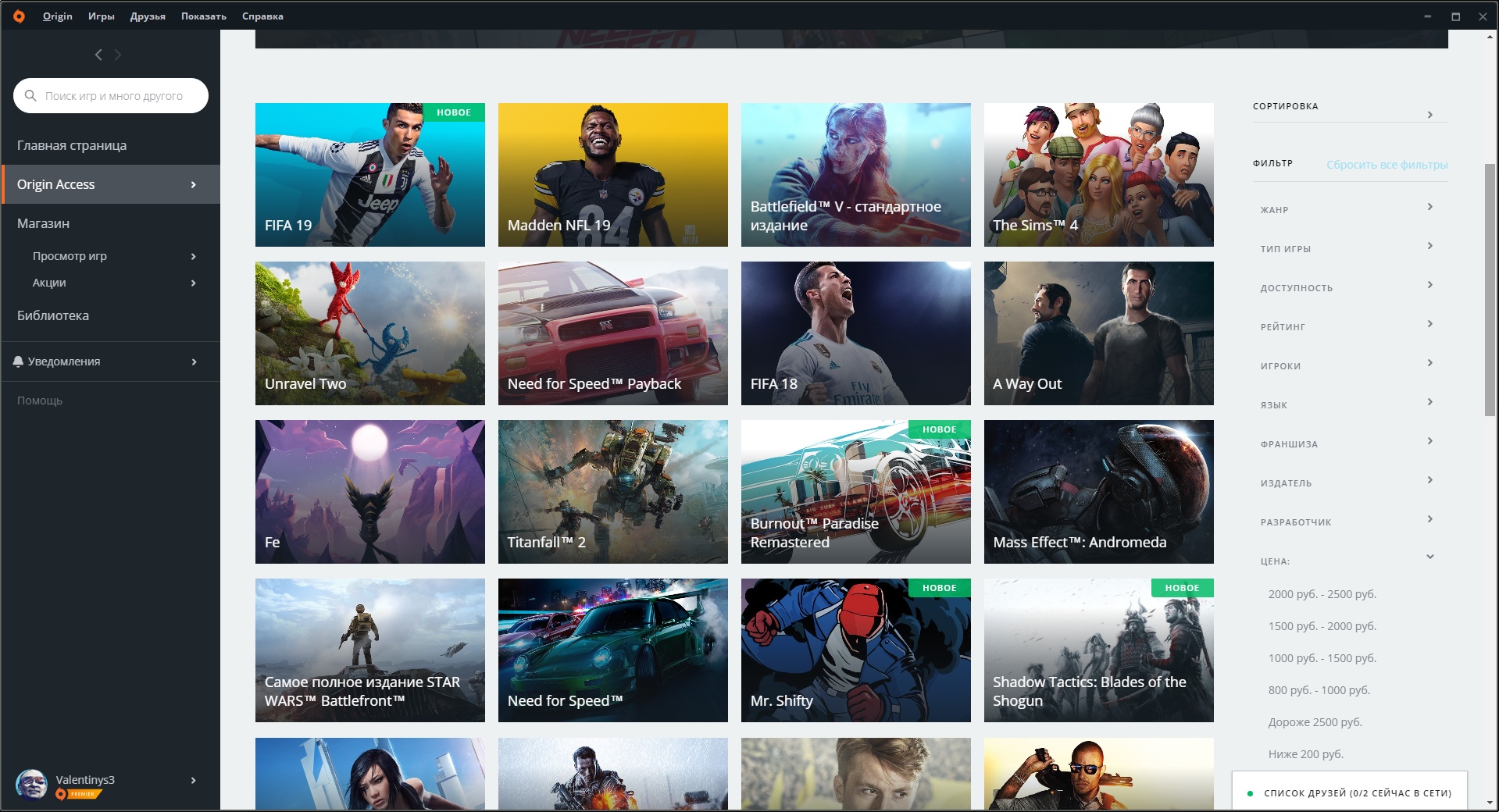Filter by 2000 руб. - 2500 руб.
Viewport: 1499px width, 812px height.
click(1322, 594)
